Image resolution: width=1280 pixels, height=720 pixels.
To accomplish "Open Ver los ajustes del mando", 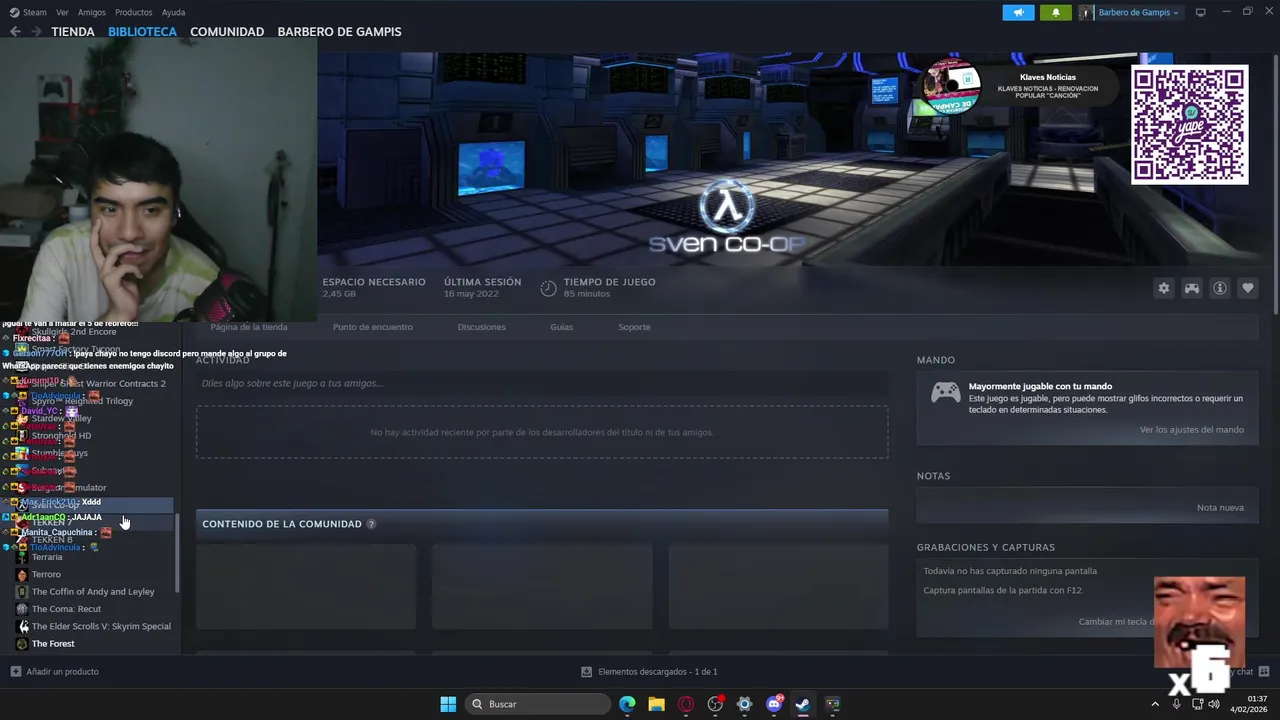I will point(1192,430).
